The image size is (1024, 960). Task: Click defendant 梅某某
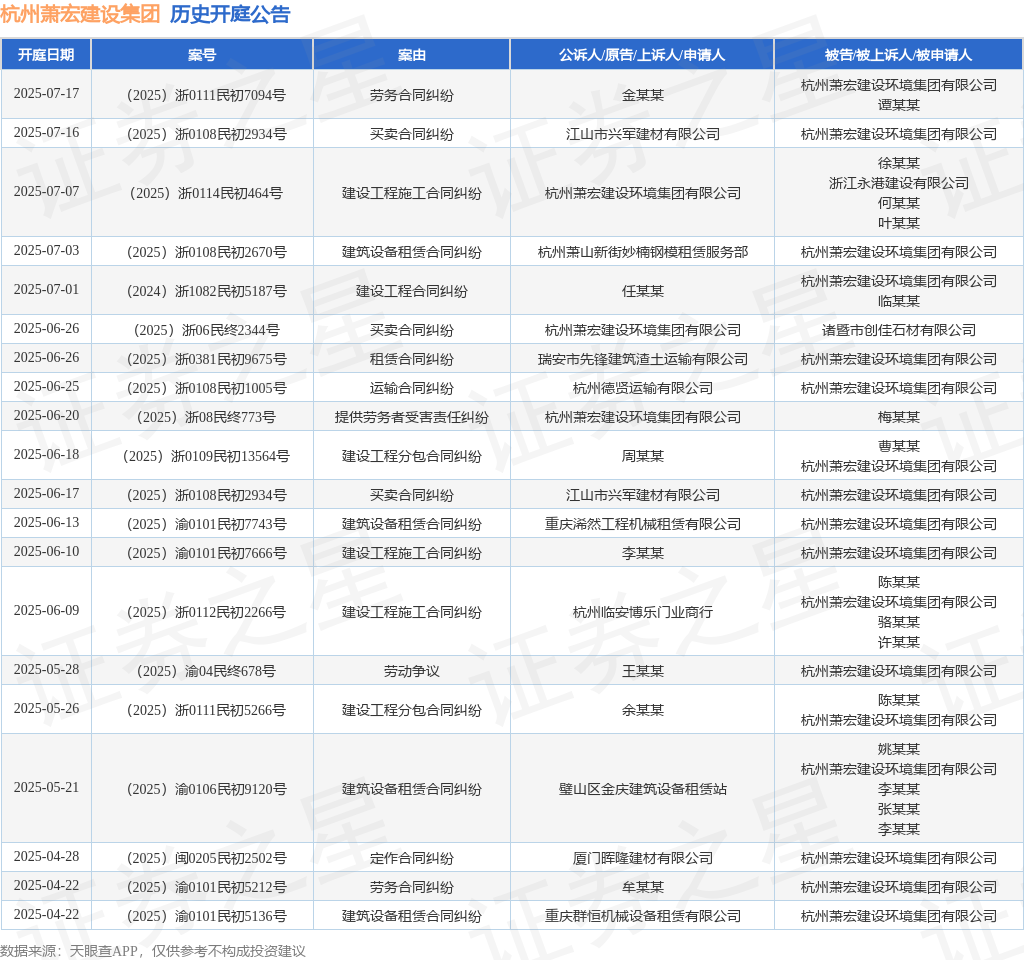[x=899, y=417]
